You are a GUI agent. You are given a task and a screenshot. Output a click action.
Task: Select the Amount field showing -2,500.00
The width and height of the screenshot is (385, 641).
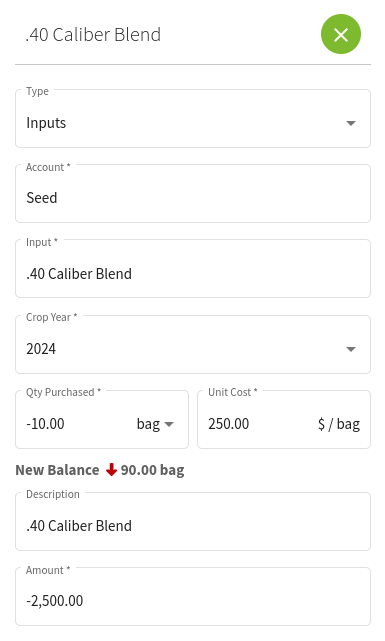coord(193,597)
